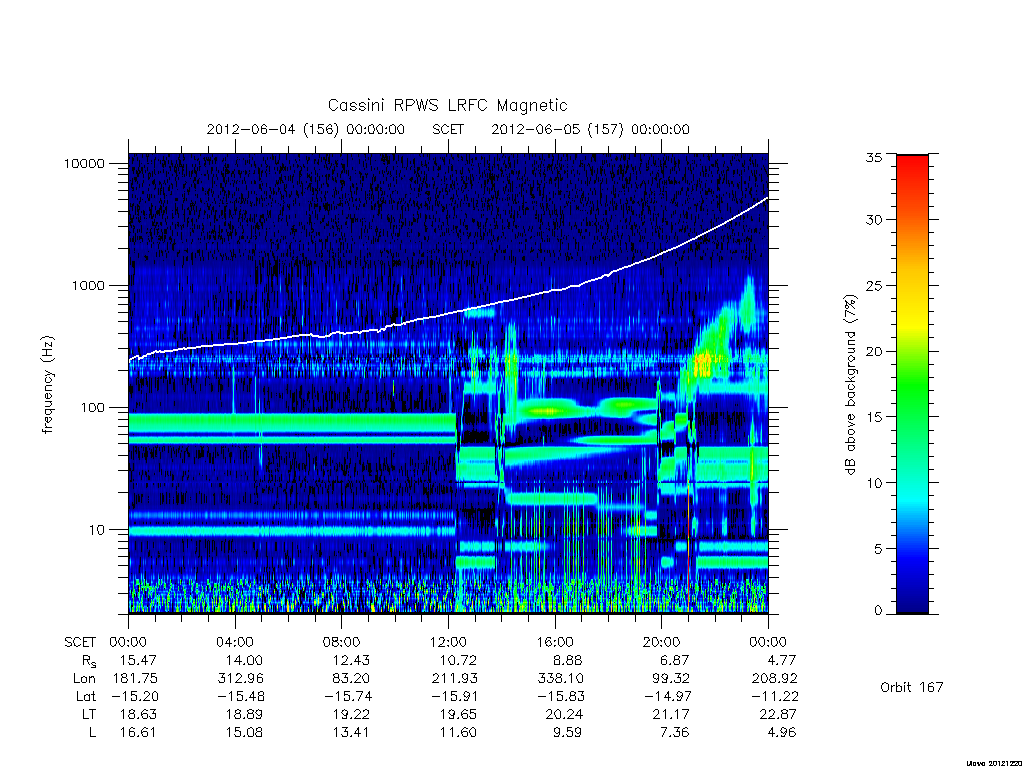
Task: Click the Rs value 12.43
Action: tap(351, 660)
